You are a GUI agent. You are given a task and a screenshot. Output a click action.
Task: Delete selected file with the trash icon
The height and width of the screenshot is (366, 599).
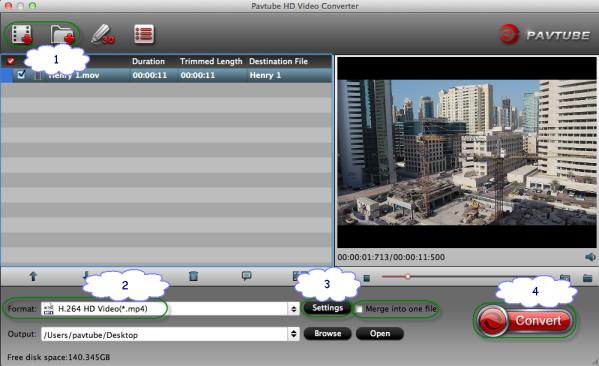click(193, 275)
